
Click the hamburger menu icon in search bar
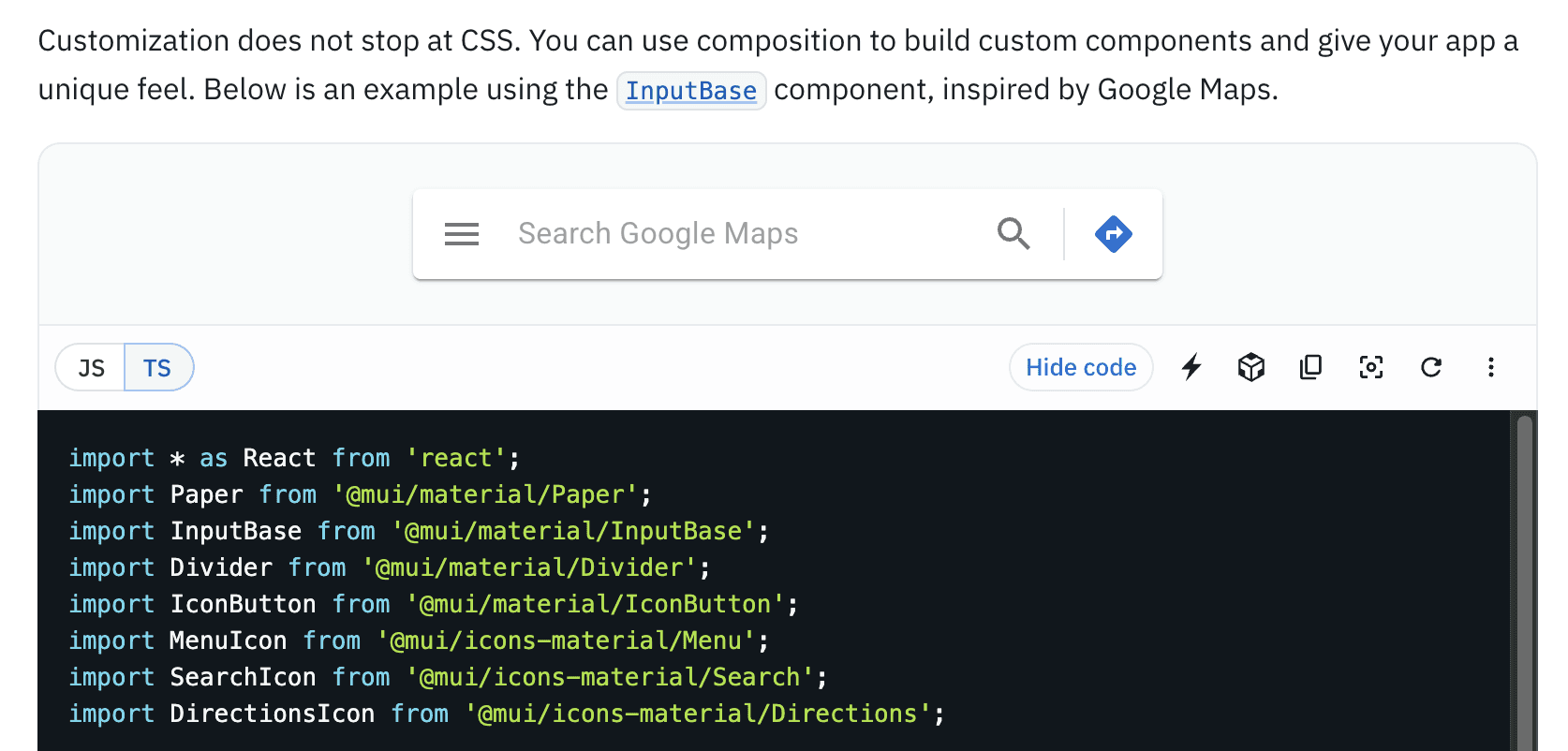pos(462,234)
